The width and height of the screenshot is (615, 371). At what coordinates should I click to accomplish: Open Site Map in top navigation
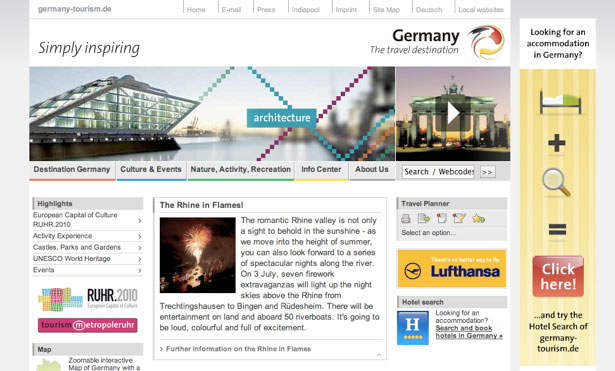tap(386, 10)
